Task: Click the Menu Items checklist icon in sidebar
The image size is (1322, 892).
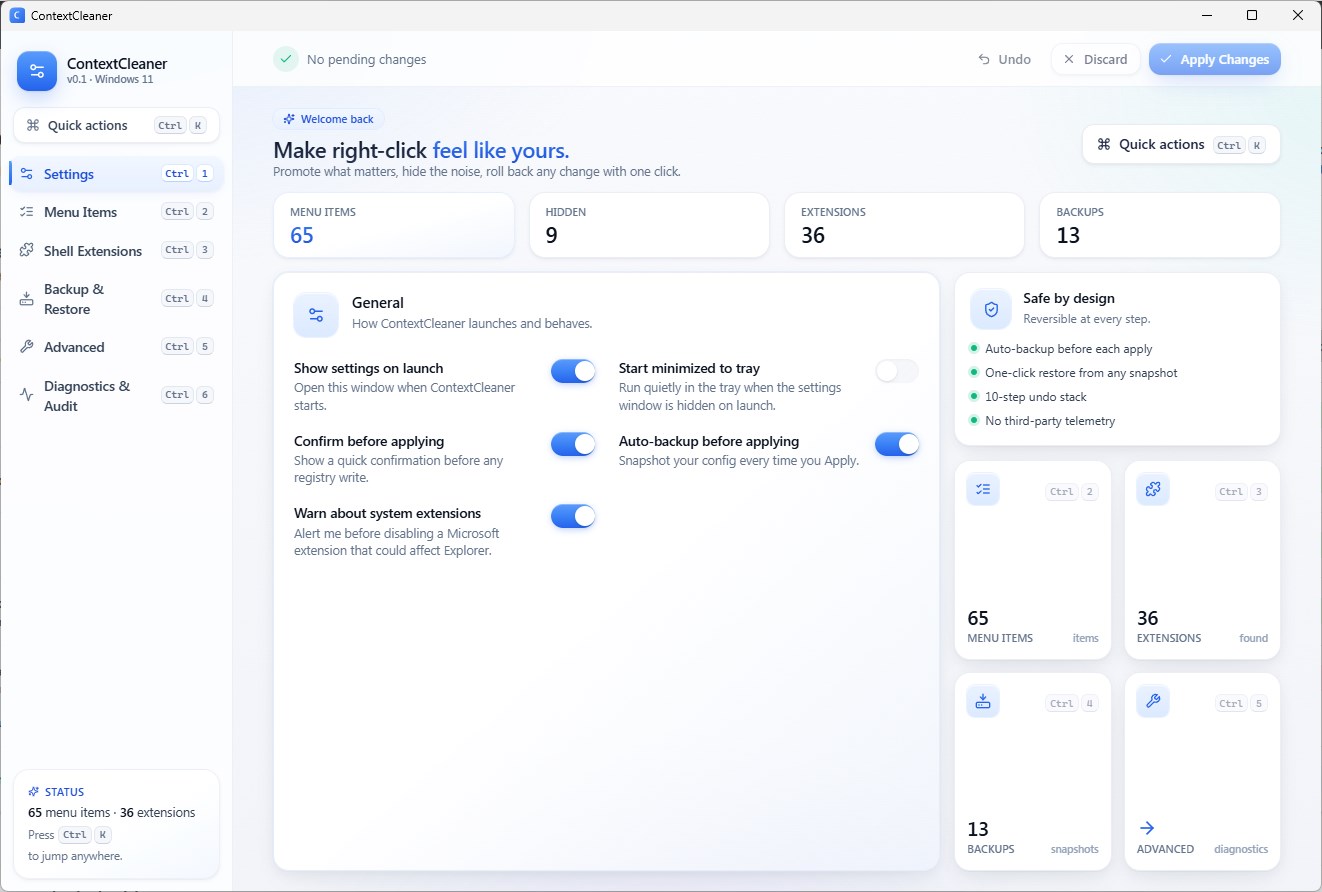Action: 27,212
